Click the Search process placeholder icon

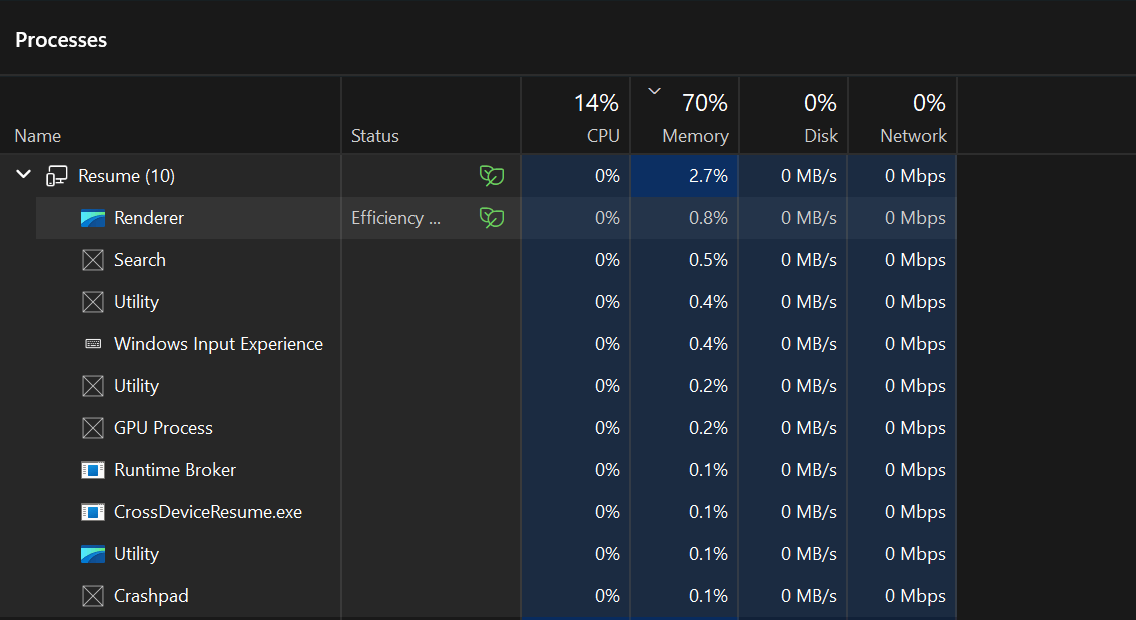point(91,259)
